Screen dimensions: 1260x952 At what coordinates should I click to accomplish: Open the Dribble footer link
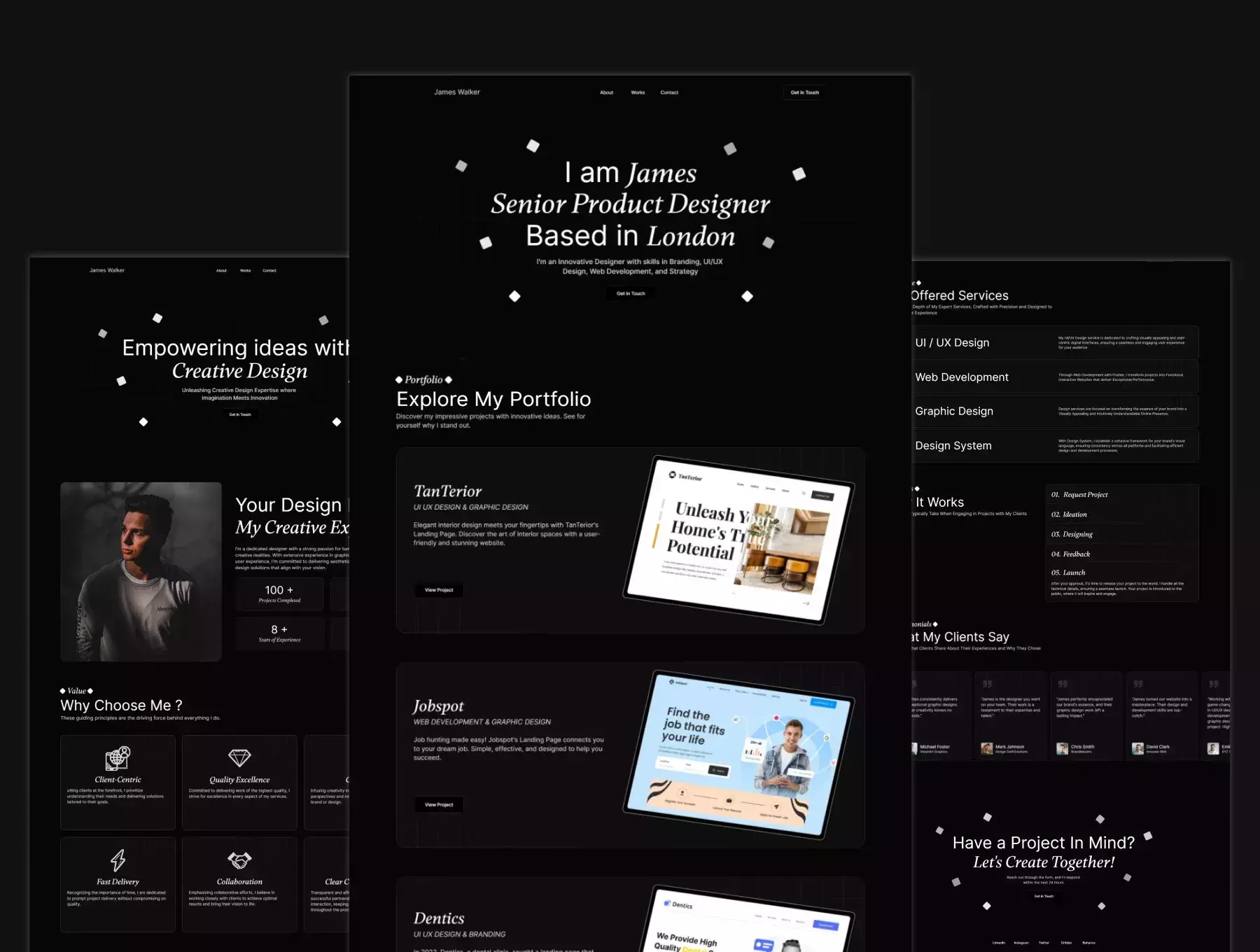coord(1066,943)
